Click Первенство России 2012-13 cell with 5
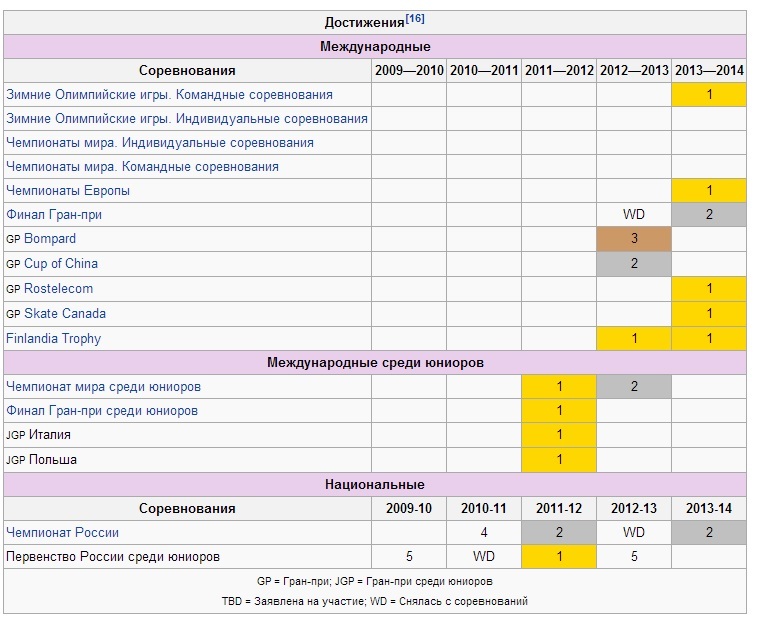 (634, 557)
